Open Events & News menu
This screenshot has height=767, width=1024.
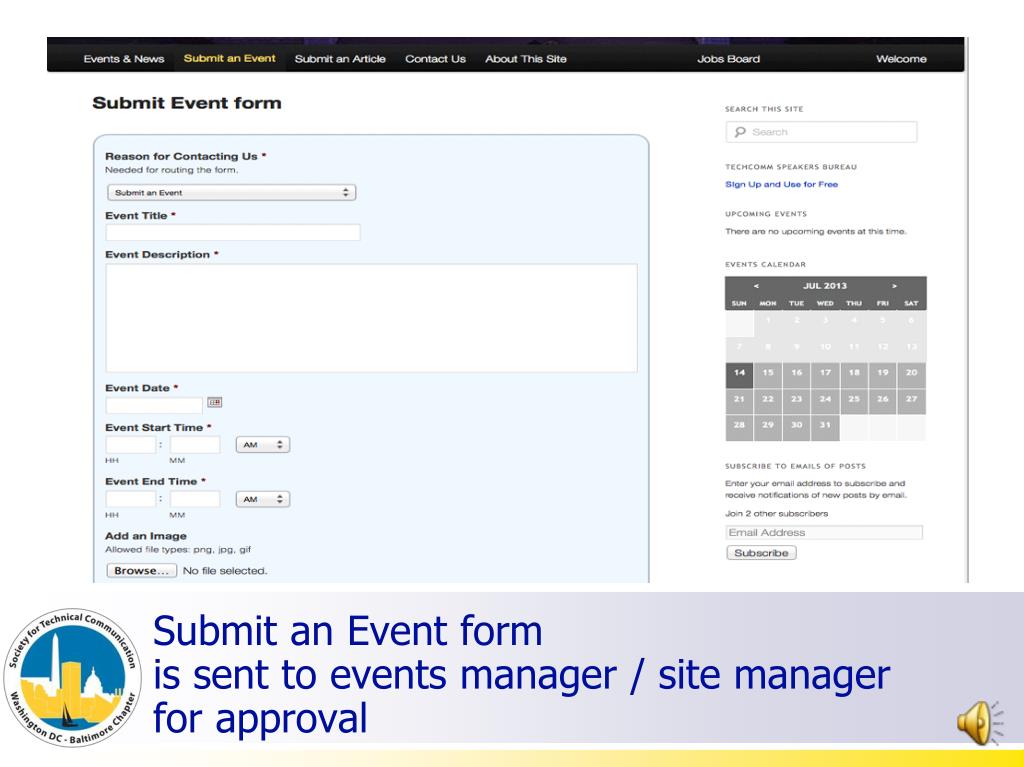coord(123,59)
